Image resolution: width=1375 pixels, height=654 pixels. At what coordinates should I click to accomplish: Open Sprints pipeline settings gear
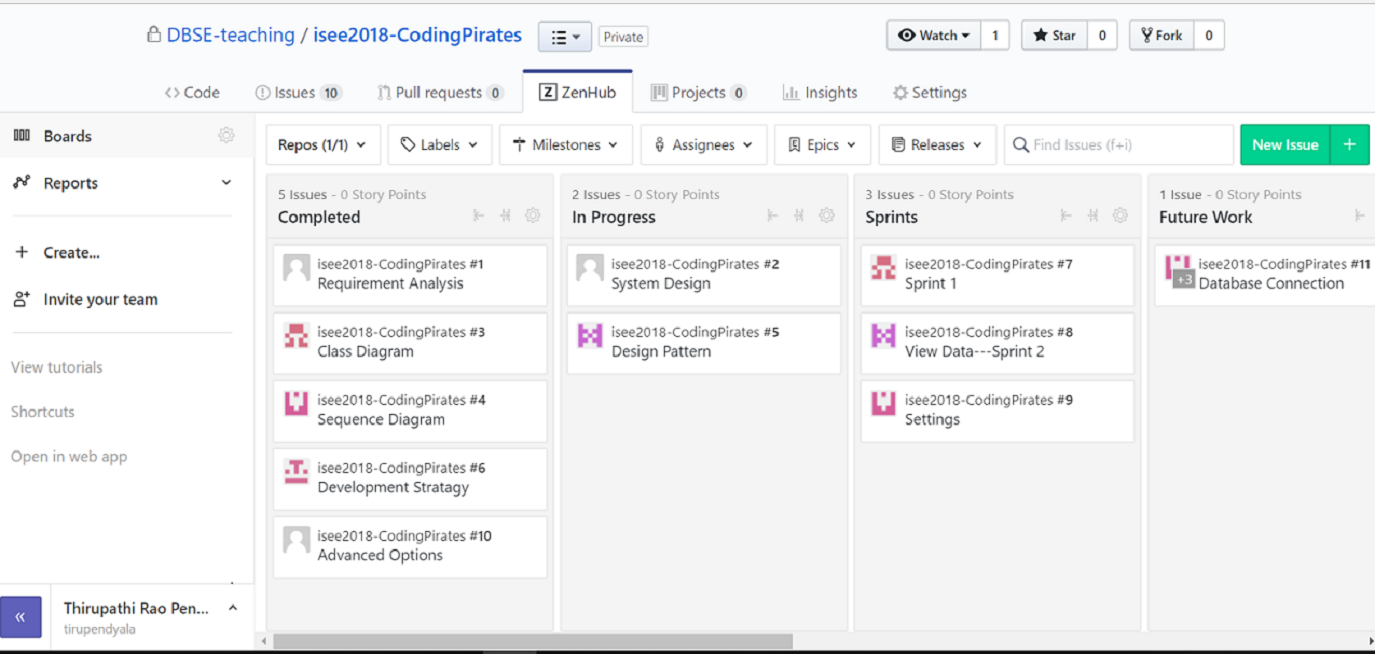(x=1120, y=215)
